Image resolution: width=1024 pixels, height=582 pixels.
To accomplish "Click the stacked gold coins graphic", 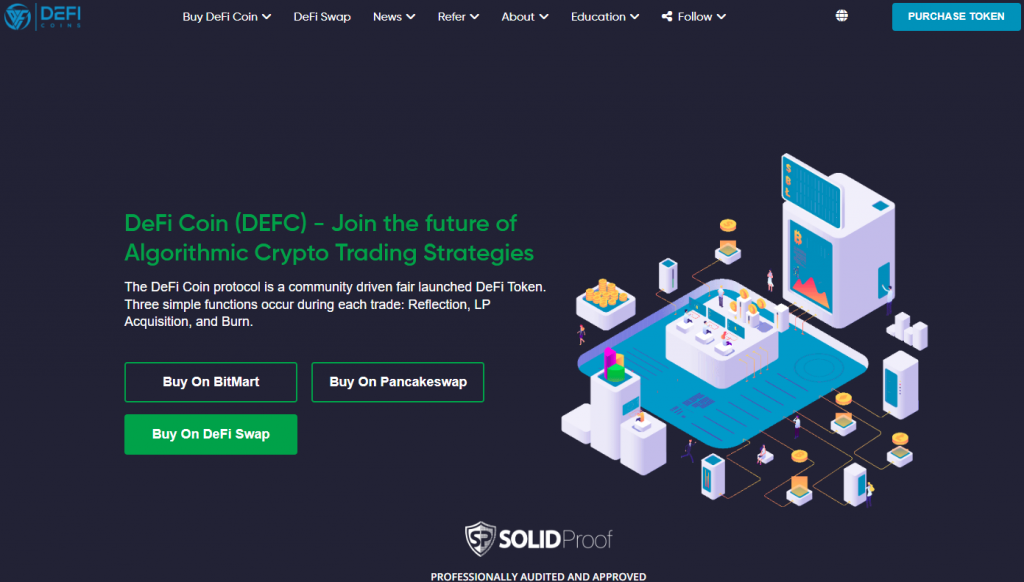I will click(x=605, y=293).
